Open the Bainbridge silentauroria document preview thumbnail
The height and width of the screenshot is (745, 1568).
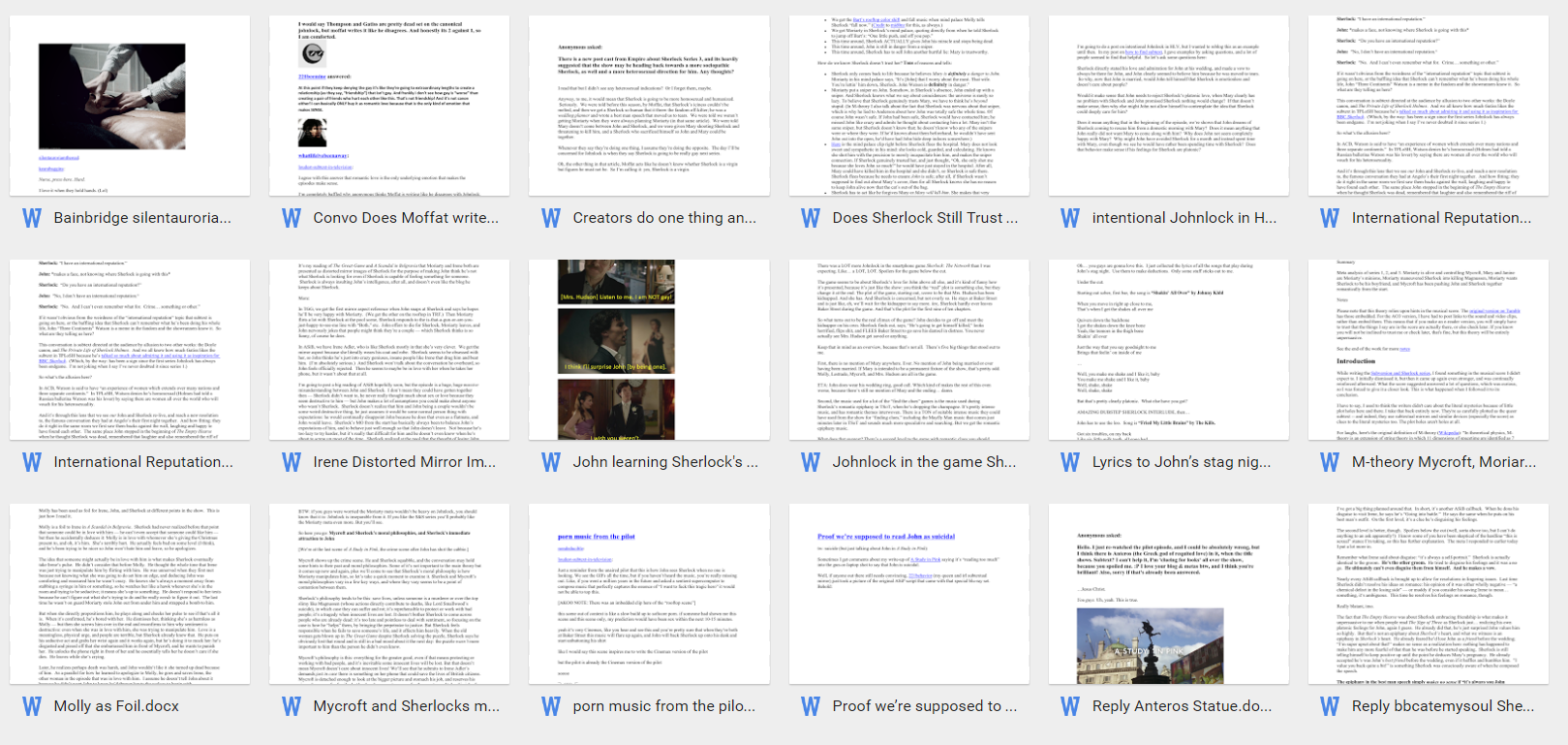click(130, 106)
